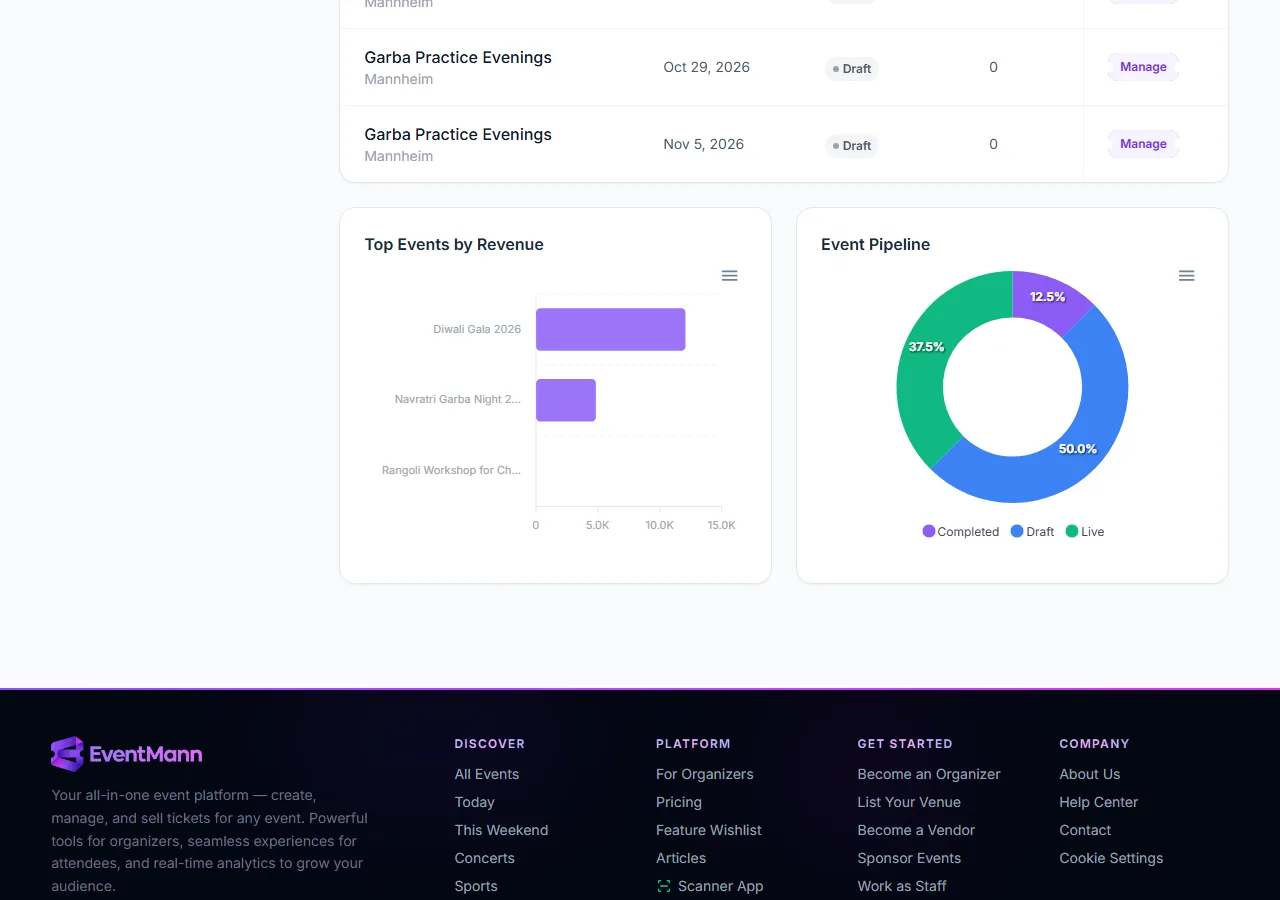Open the For Organizers page

pyautogui.click(x=705, y=774)
